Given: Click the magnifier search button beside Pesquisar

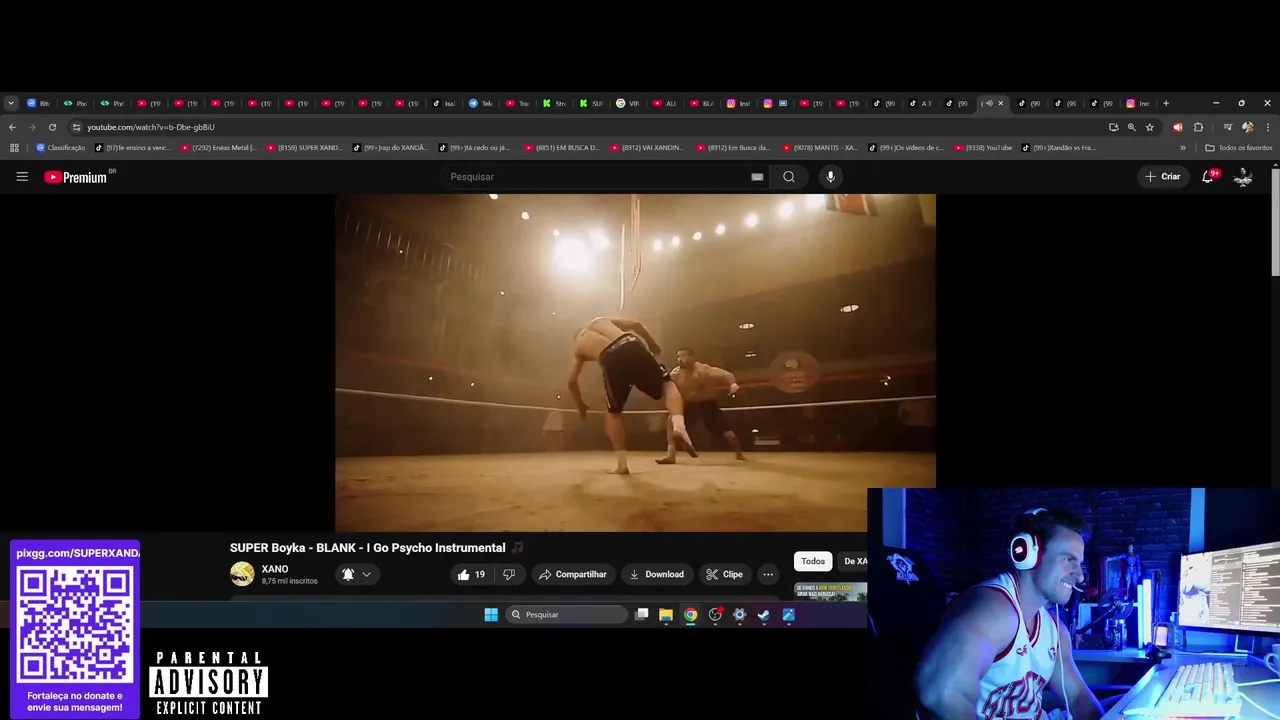Looking at the screenshot, I should (789, 177).
